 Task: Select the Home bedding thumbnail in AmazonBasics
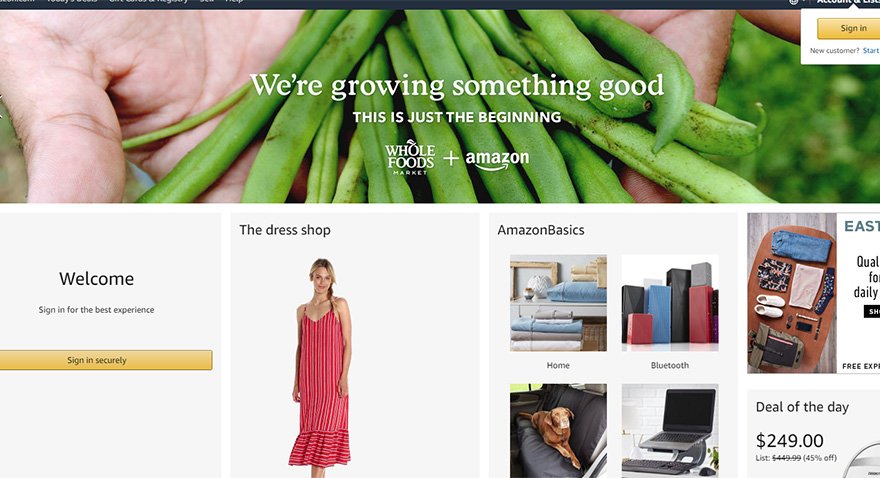[558, 303]
